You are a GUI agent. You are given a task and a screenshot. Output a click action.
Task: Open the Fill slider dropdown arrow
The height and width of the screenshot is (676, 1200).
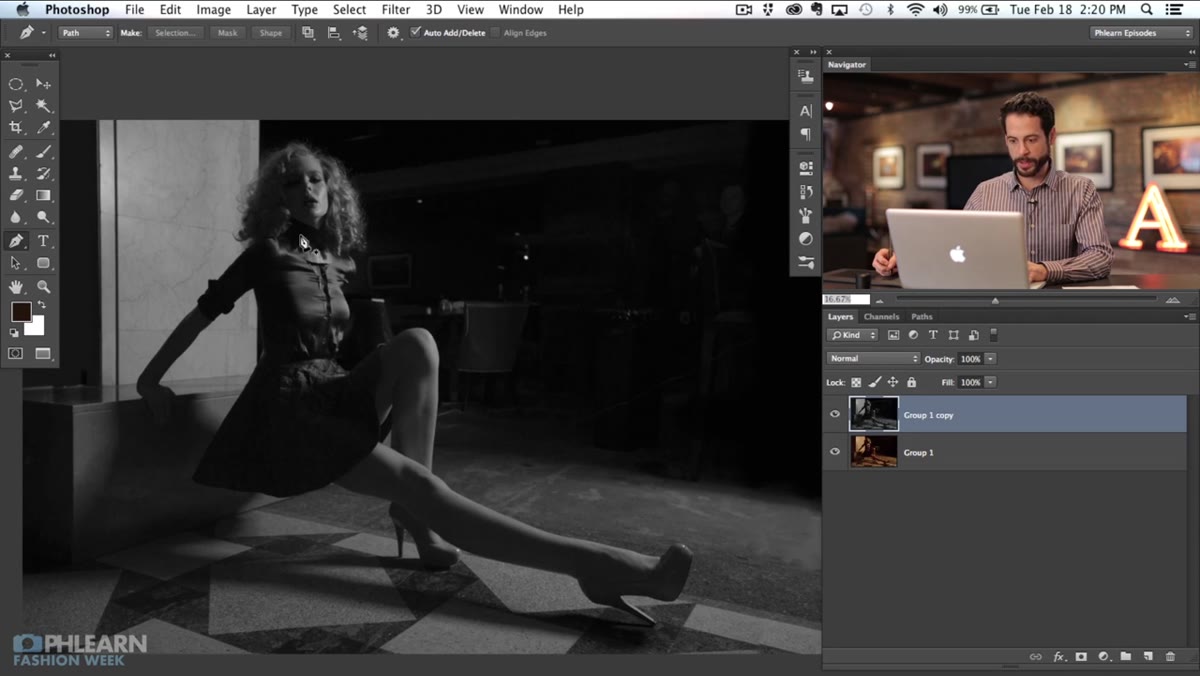click(990, 382)
